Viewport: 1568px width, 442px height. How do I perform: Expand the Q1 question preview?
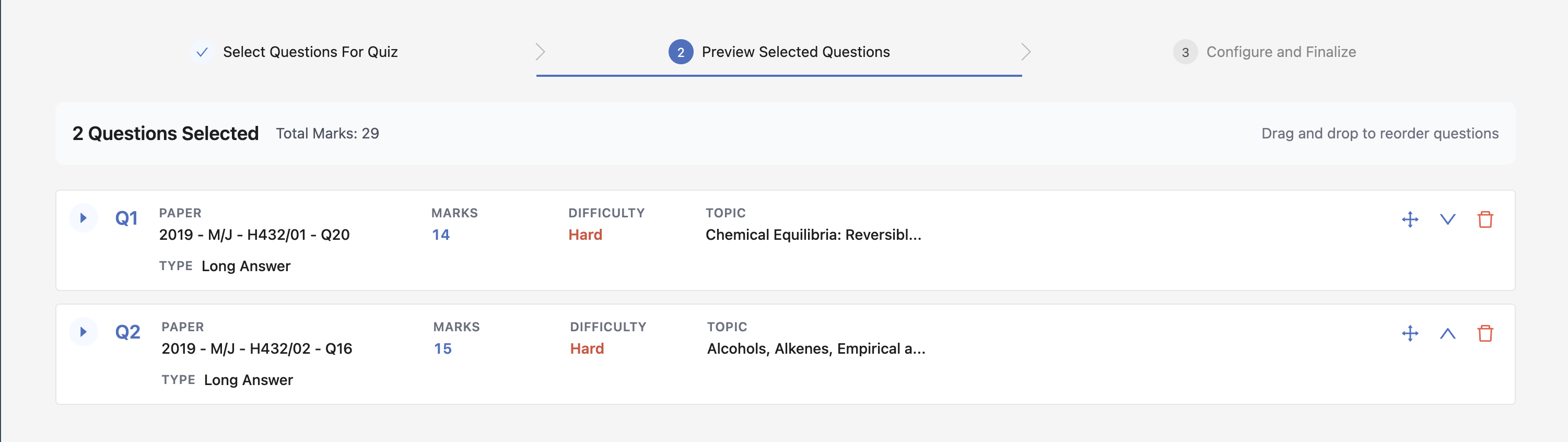coord(84,217)
